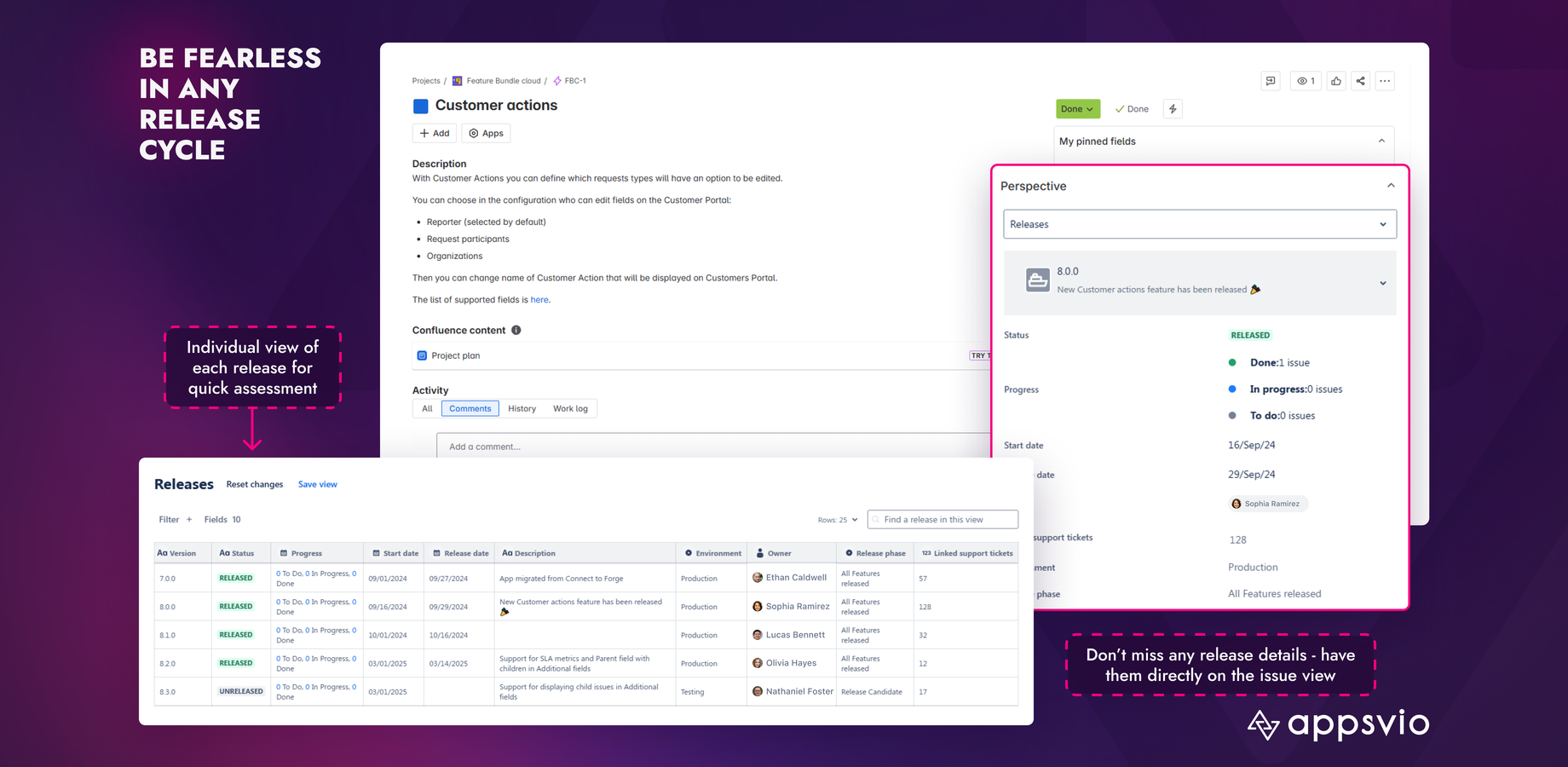The width and height of the screenshot is (1568, 767).
Task: Click the search icon in Find a release field
Action: (x=876, y=519)
